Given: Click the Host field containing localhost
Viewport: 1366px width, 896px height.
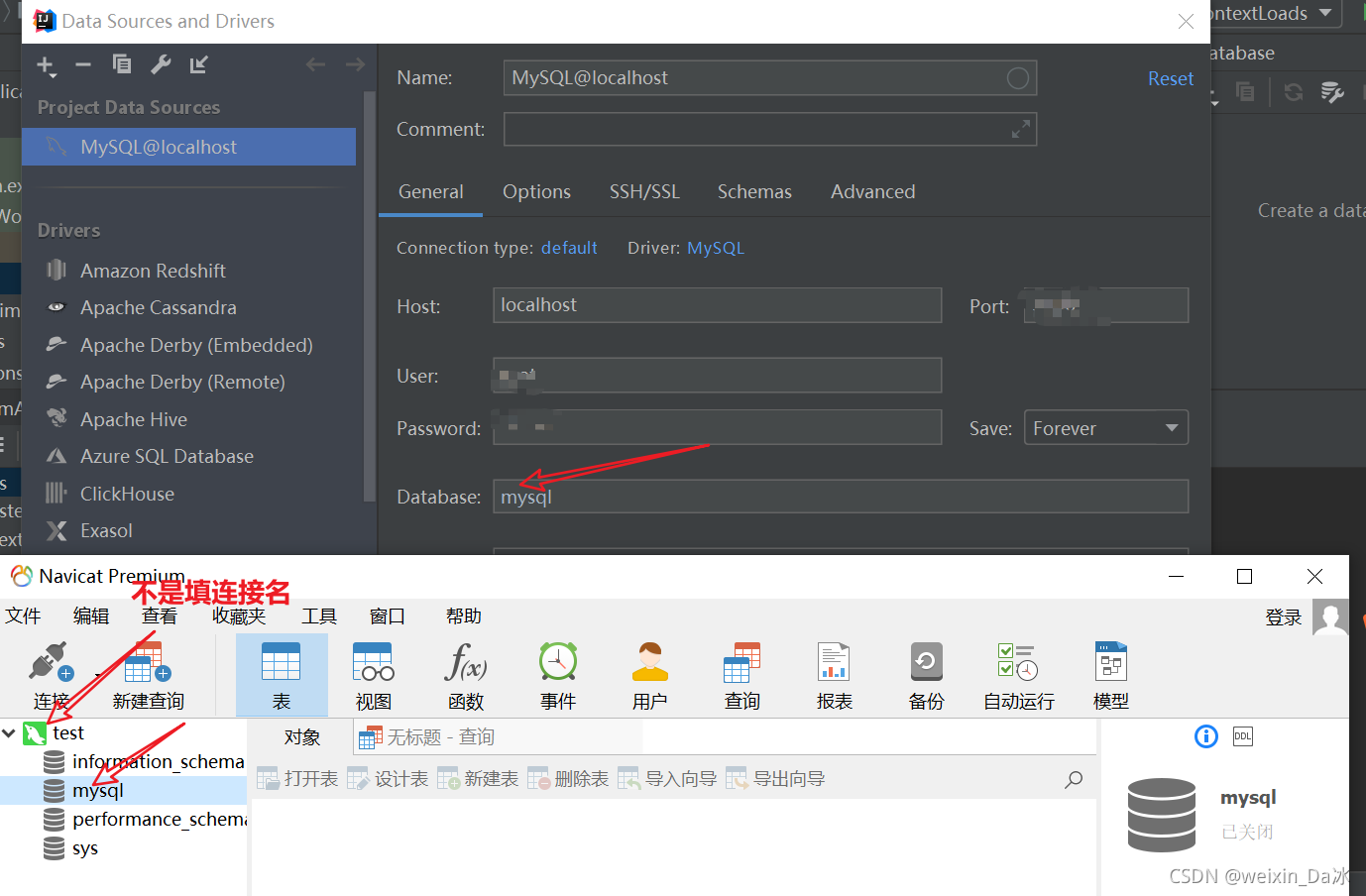Looking at the screenshot, I should [x=717, y=305].
